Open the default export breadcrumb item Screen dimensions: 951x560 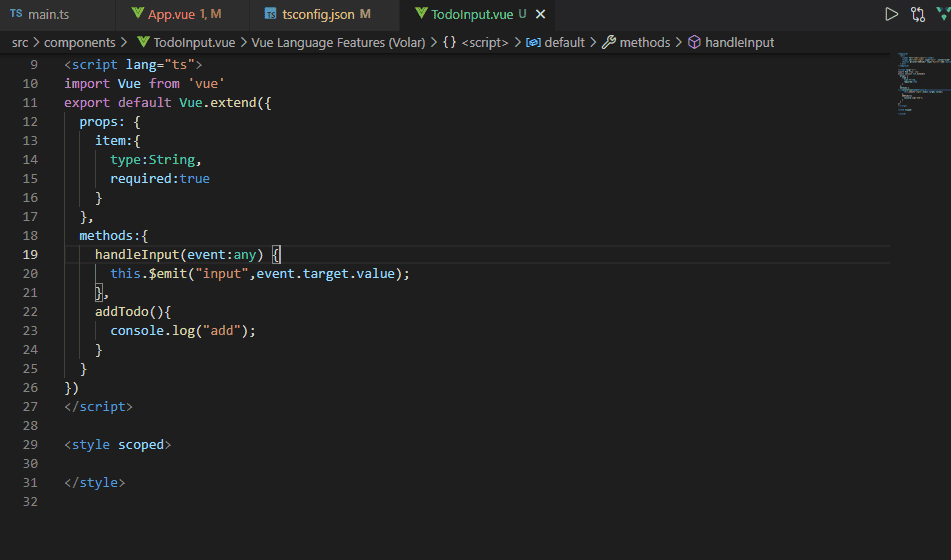click(x=564, y=42)
